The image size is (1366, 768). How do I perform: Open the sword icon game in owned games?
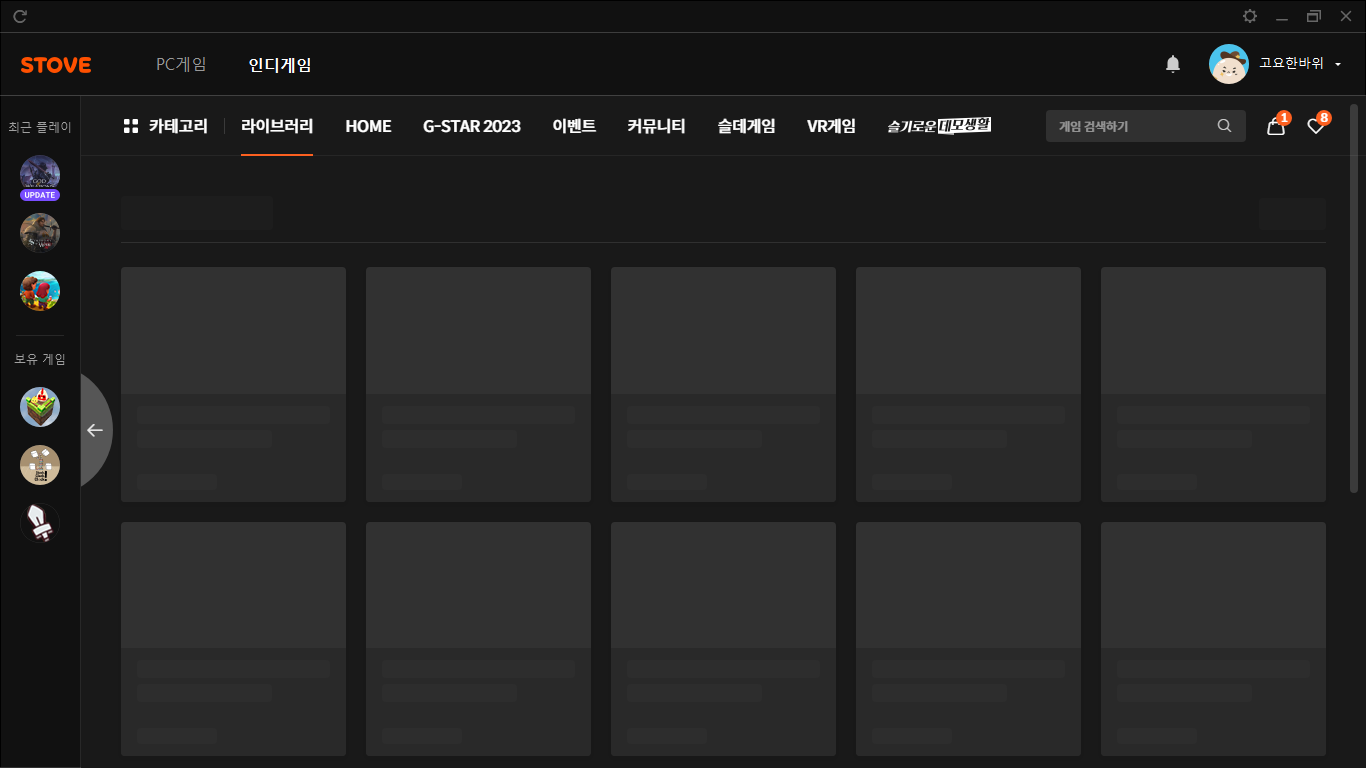click(x=40, y=523)
